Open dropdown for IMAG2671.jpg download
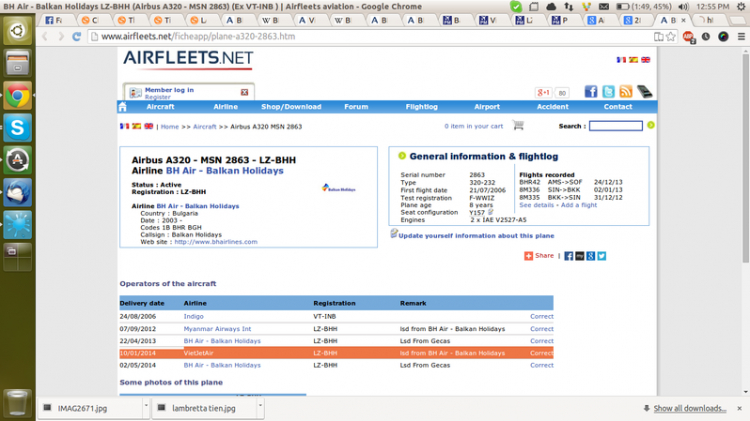The width and height of the screenshot is (750, 421). [x=145, y=408]
